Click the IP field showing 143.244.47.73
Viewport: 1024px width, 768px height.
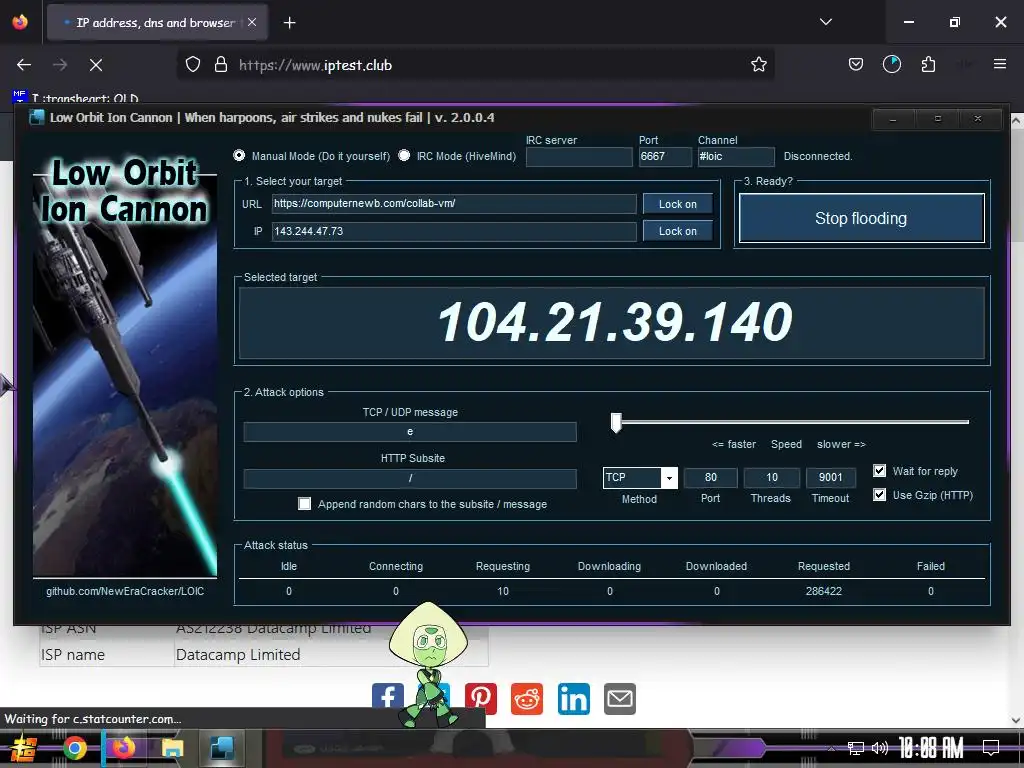(x=453, y=231)
